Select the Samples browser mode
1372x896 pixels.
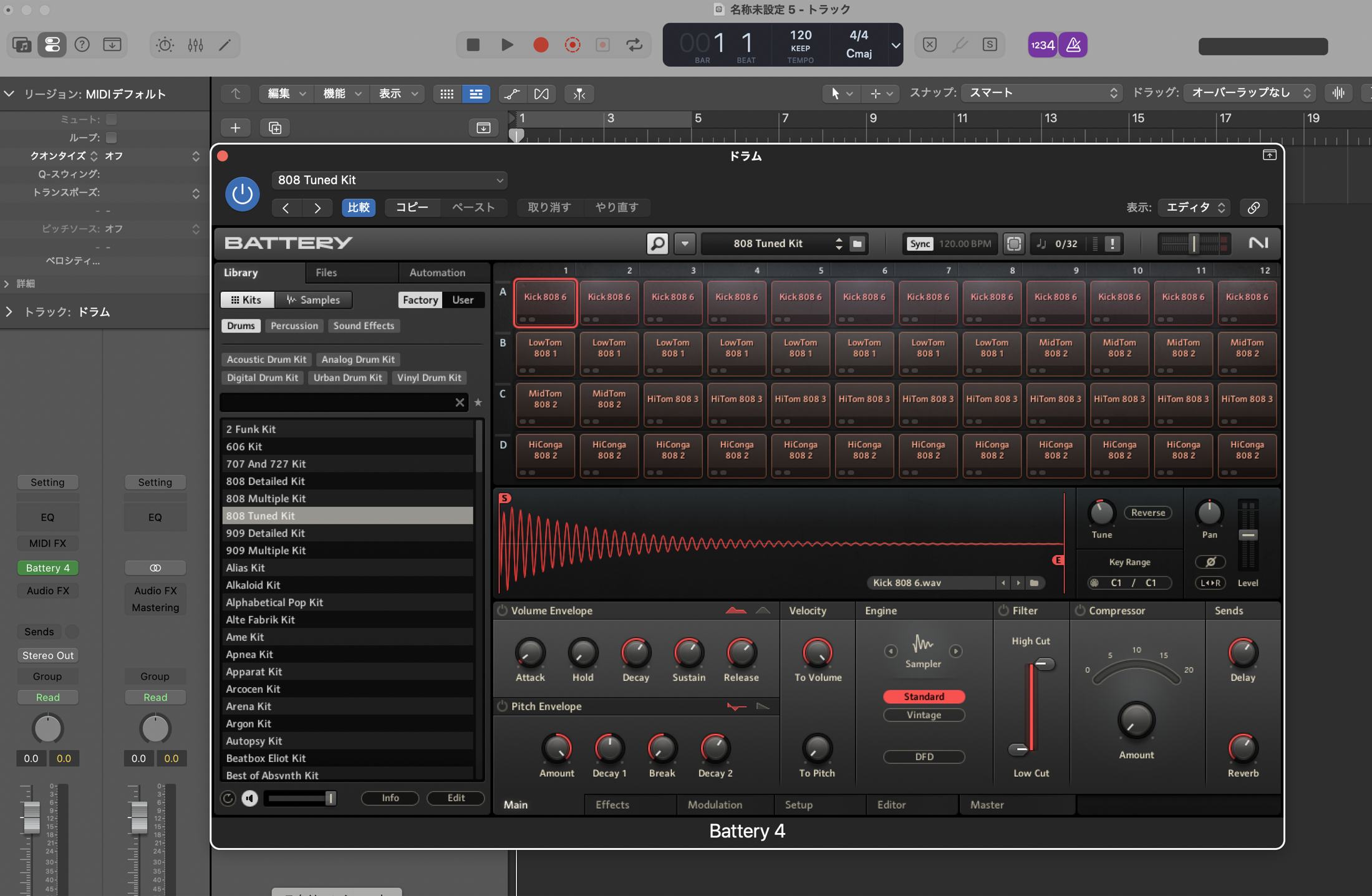click(x=313, y=300)
